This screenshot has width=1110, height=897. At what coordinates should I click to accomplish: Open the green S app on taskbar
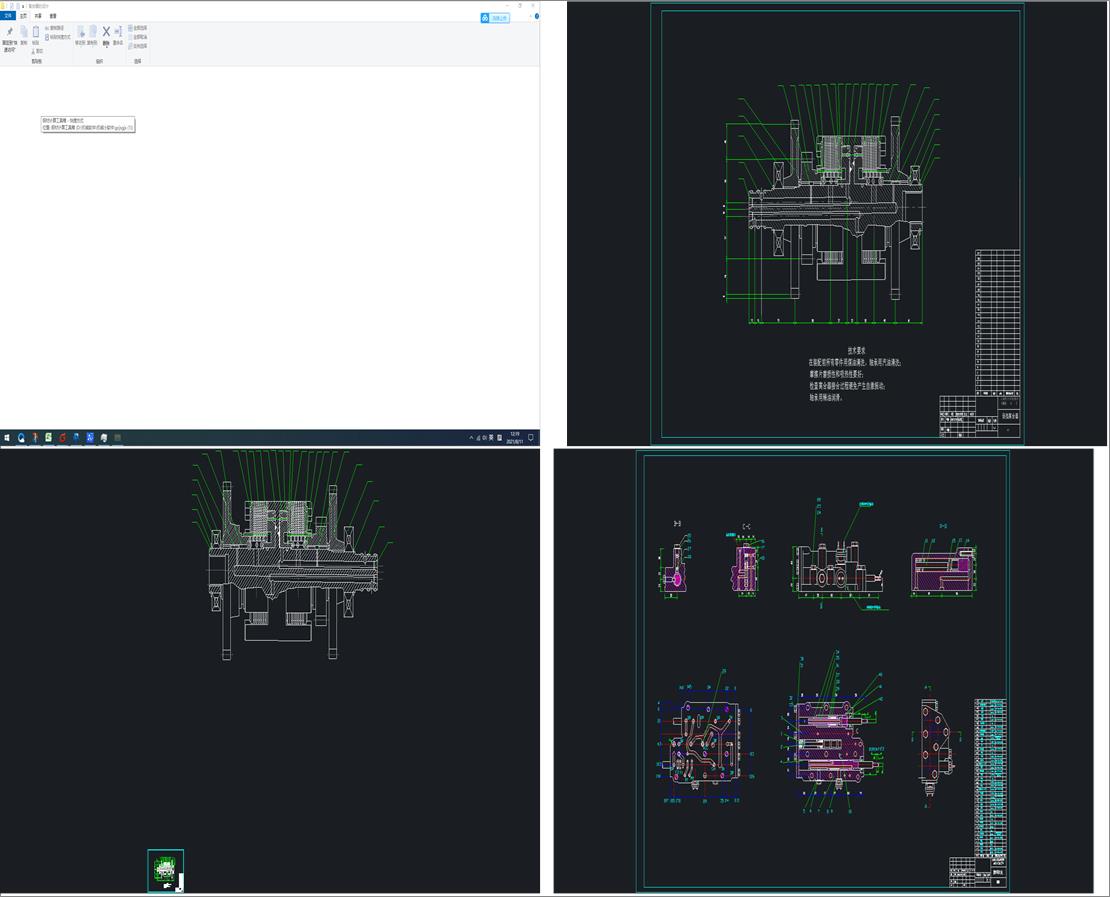[x=49, y=438]
